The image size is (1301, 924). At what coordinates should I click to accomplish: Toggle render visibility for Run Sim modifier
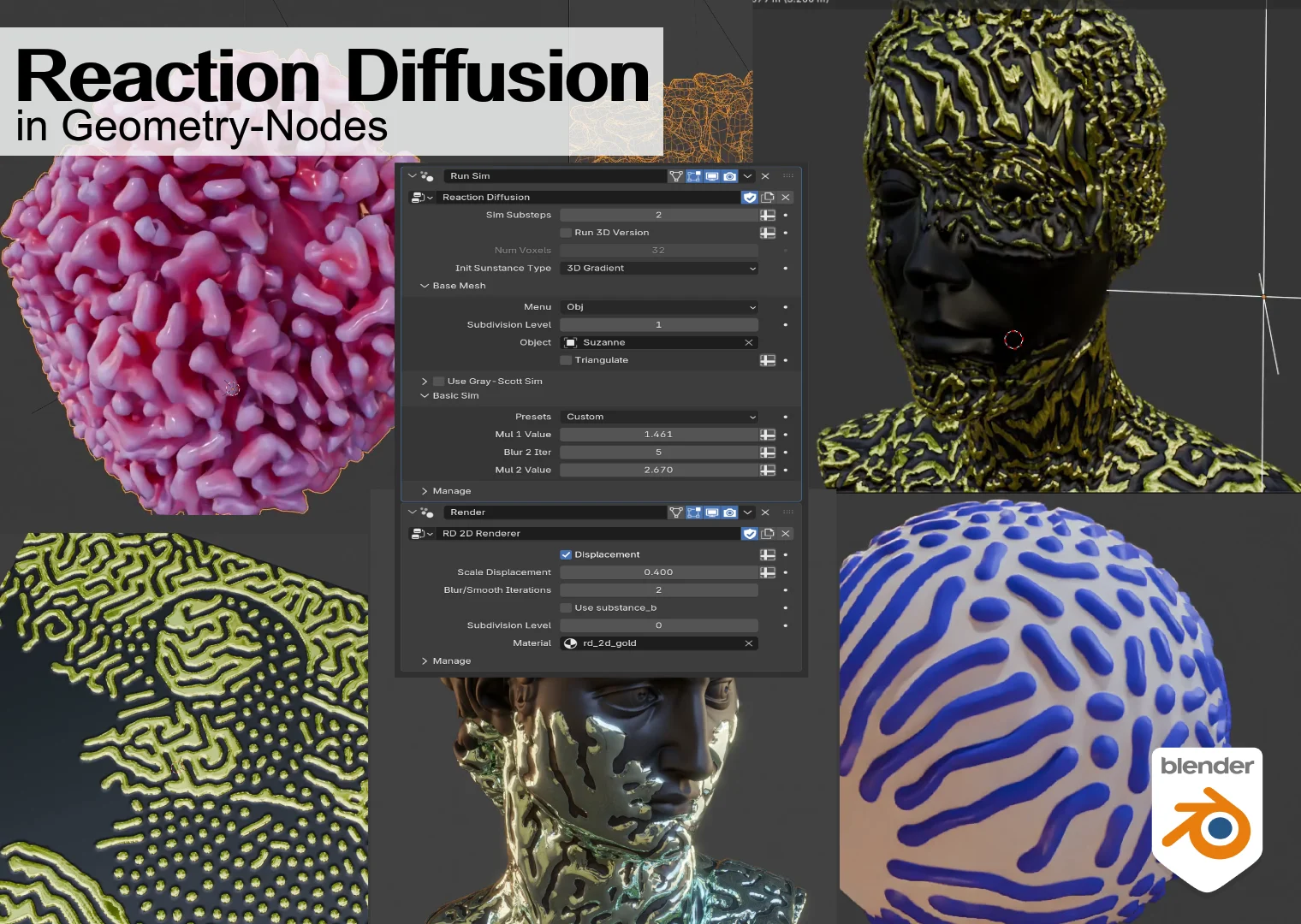[x=730, y=176]
